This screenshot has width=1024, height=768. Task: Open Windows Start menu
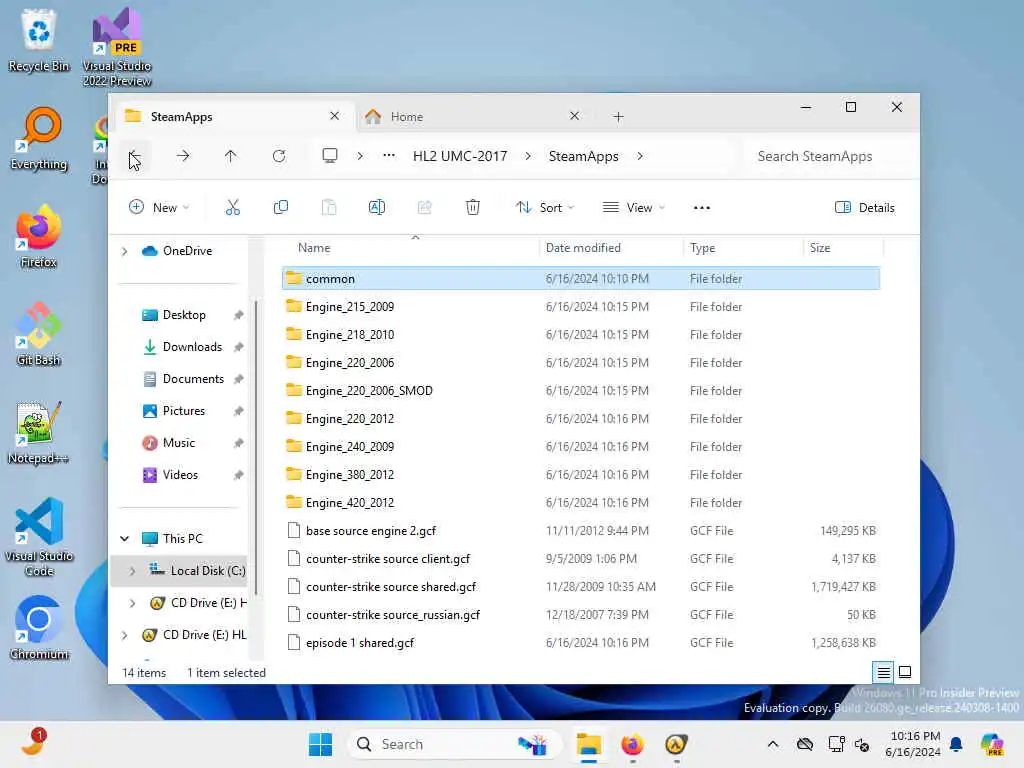[320, 744]
